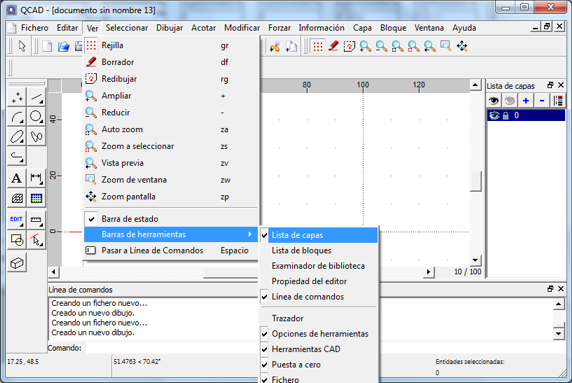The width and height of the screenshot is (572, 383).
Task: Enable Examinador de biblioteca
Action: coord(319,266)
